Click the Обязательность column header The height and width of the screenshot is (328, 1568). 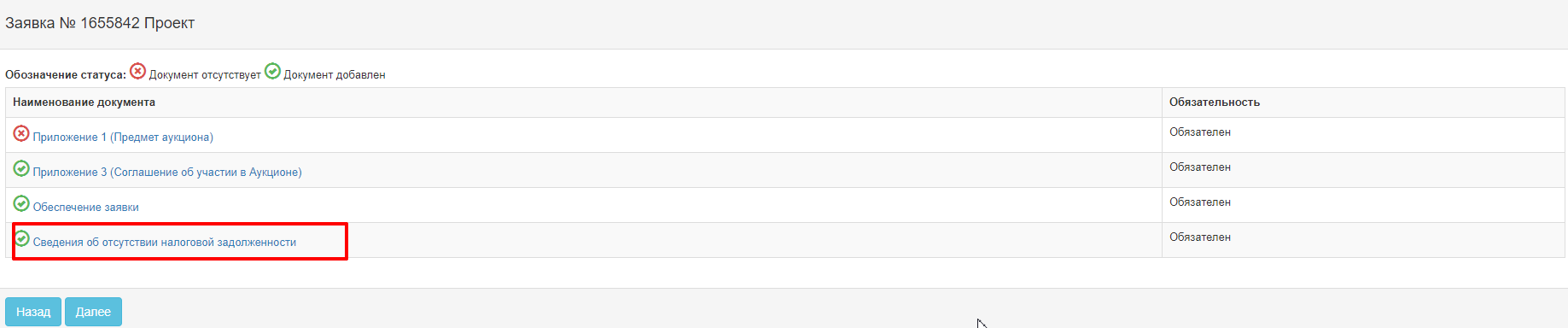[1215, 102]
